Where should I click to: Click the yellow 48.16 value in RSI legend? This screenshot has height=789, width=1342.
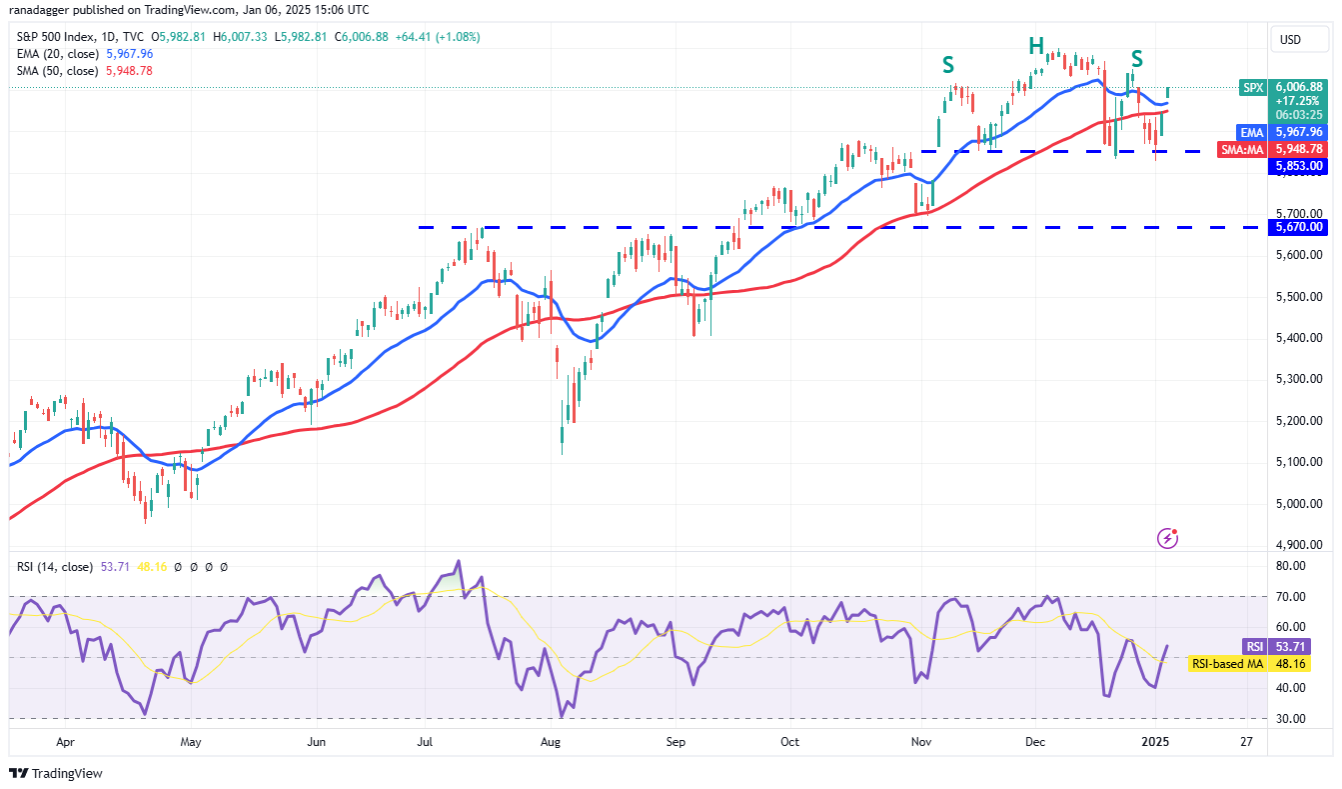153,567
